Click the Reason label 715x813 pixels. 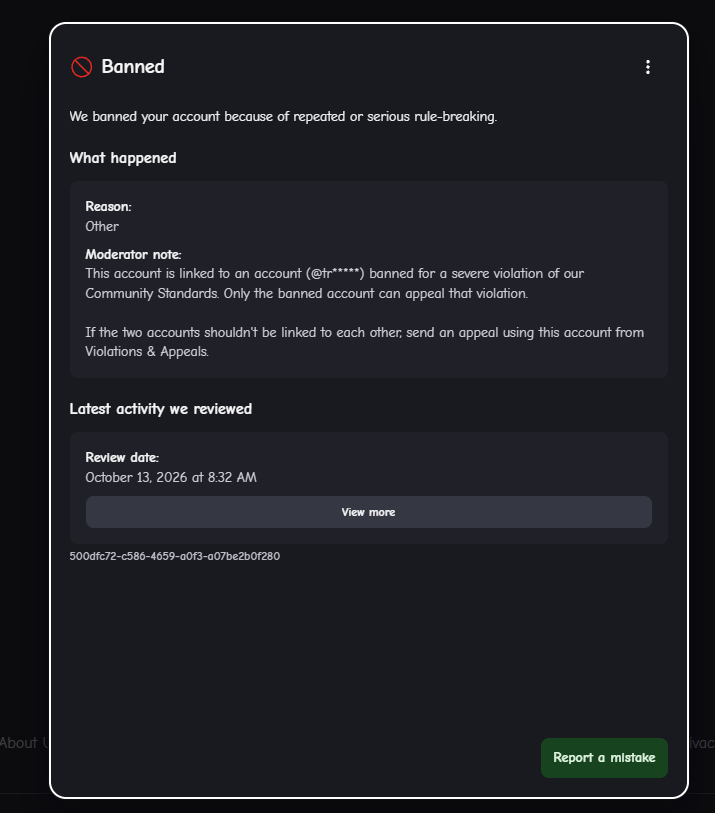tap(108, 206)
